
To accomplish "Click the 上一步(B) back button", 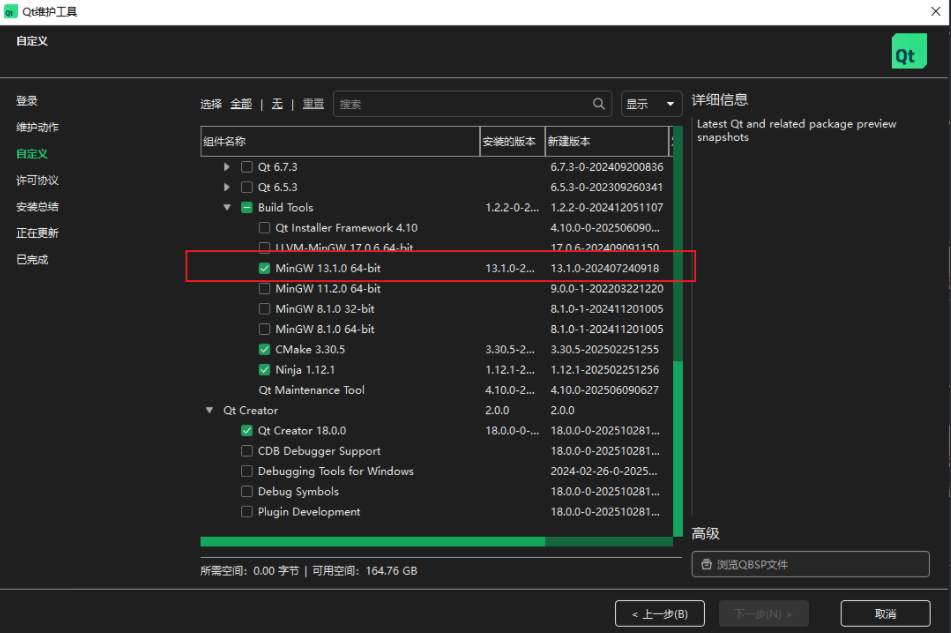I will click(x=660, y=614).
